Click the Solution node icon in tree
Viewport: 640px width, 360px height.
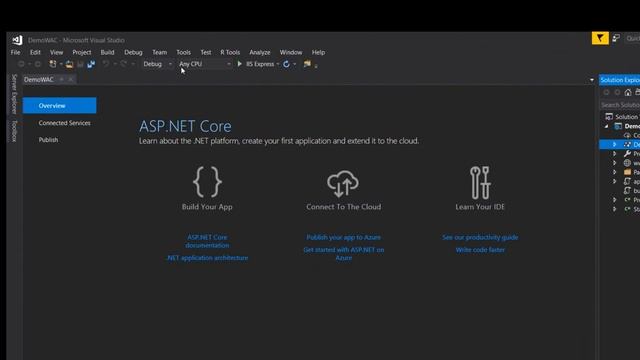tap(609, 117)
